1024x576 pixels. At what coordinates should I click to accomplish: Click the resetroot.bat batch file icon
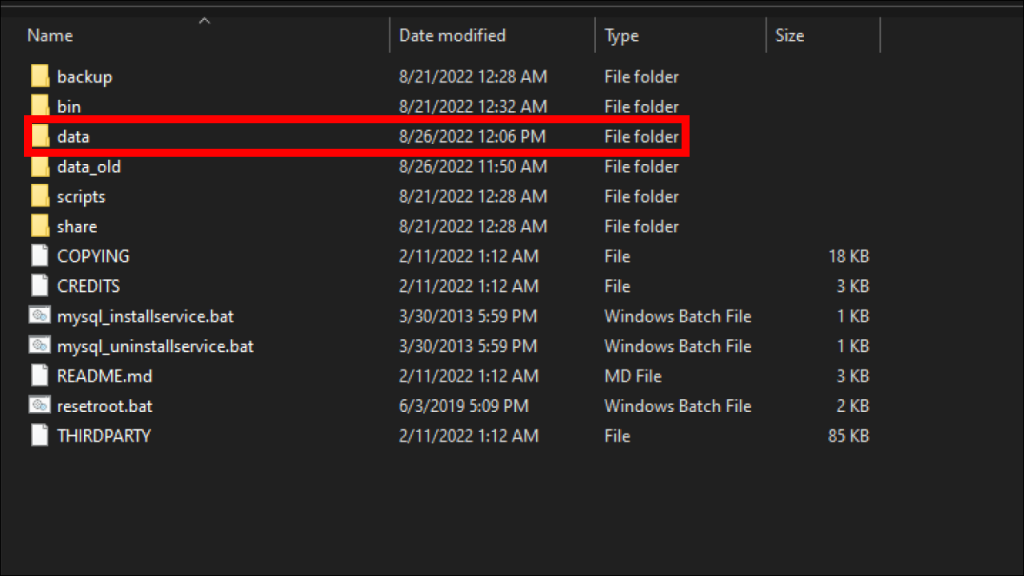[40, 406]
